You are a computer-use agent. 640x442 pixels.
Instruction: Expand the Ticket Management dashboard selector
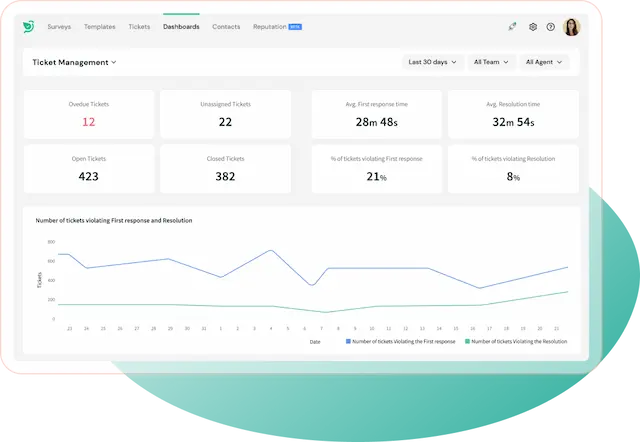tap(75, 62)
